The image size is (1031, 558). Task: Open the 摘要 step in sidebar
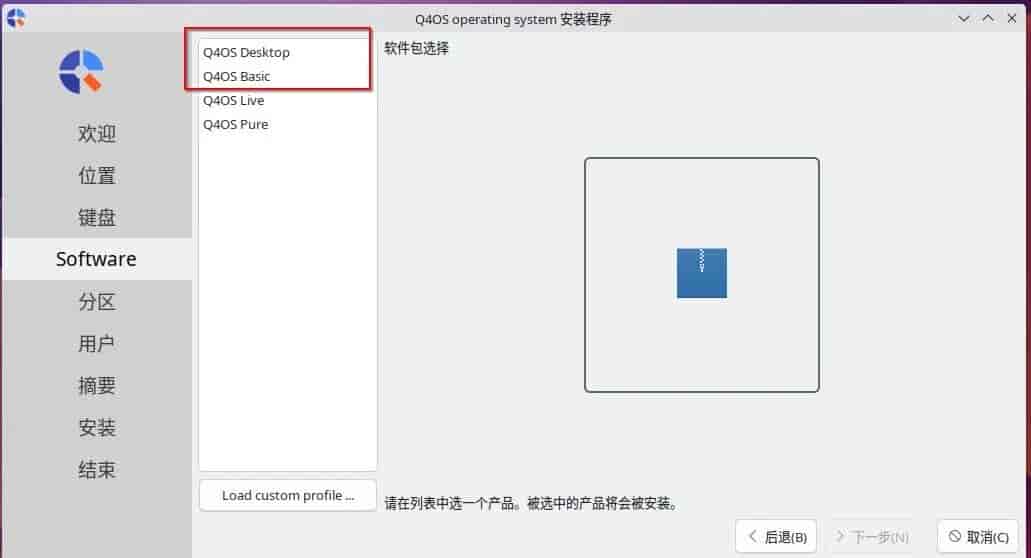[x=97, y=385]
